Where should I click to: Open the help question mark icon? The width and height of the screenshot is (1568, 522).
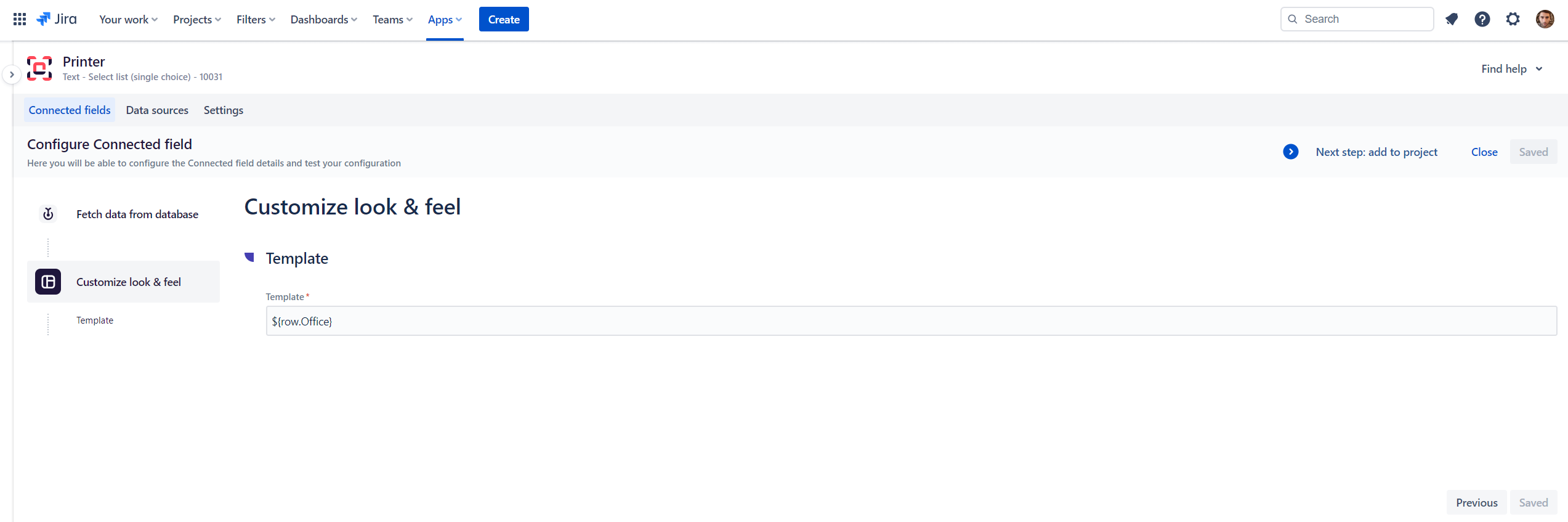tap(1482, 19)
